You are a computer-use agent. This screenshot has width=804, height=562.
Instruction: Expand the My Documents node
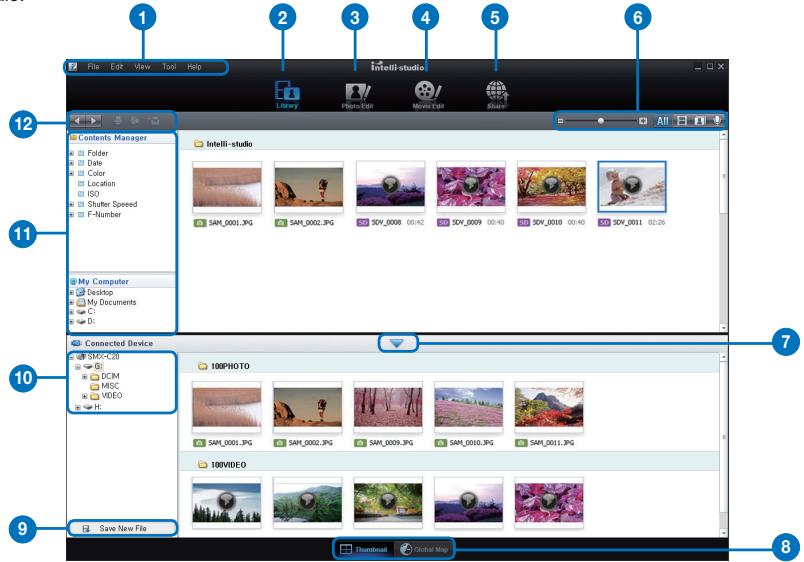tap(72, 303)
